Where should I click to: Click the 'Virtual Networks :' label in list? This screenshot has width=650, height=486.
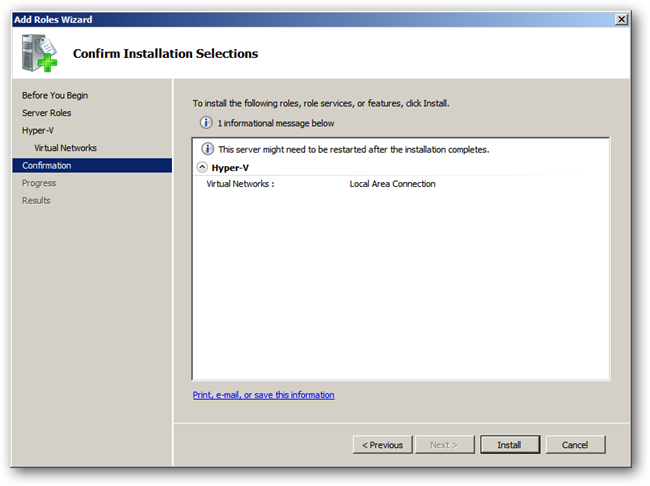pos(240,184)
